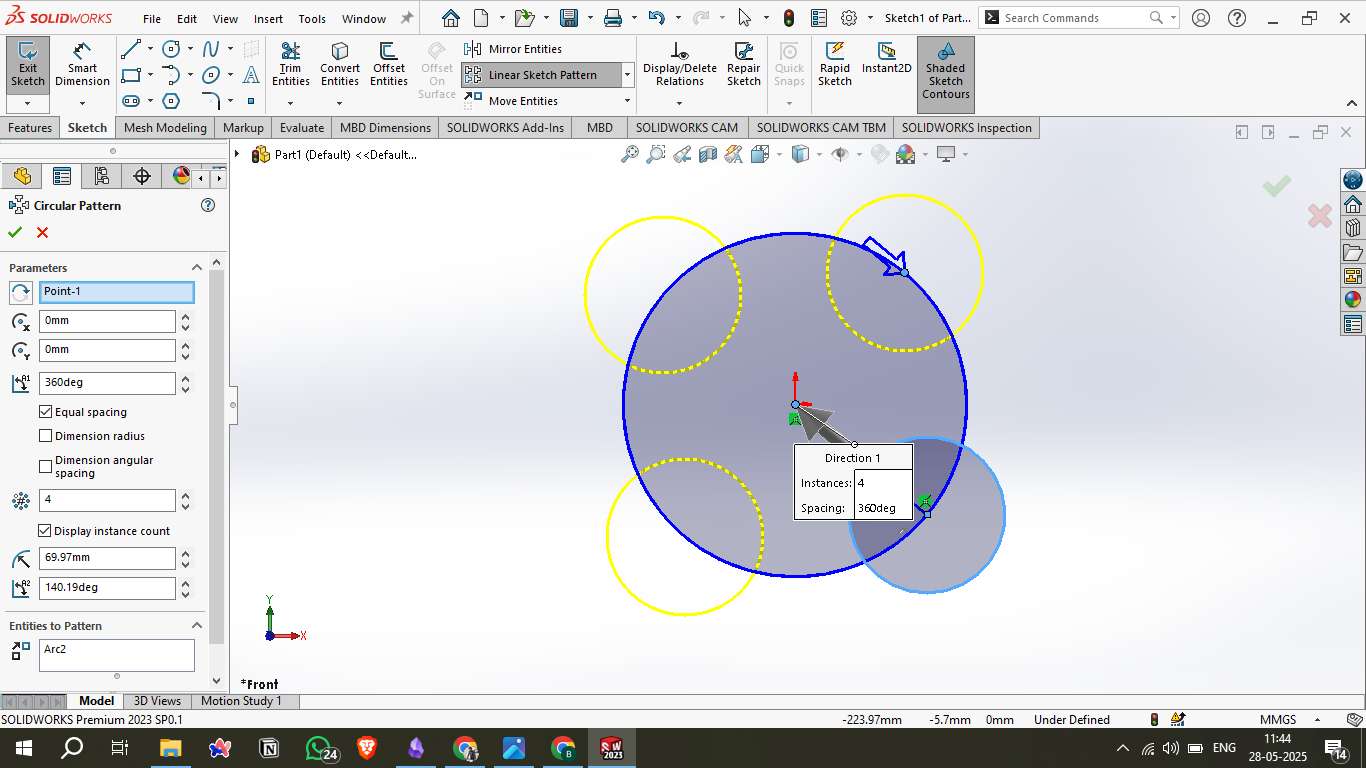Screen dimensions: 1366x768
Task: Click the Convert Entities tool
Action: pos(340,66)
